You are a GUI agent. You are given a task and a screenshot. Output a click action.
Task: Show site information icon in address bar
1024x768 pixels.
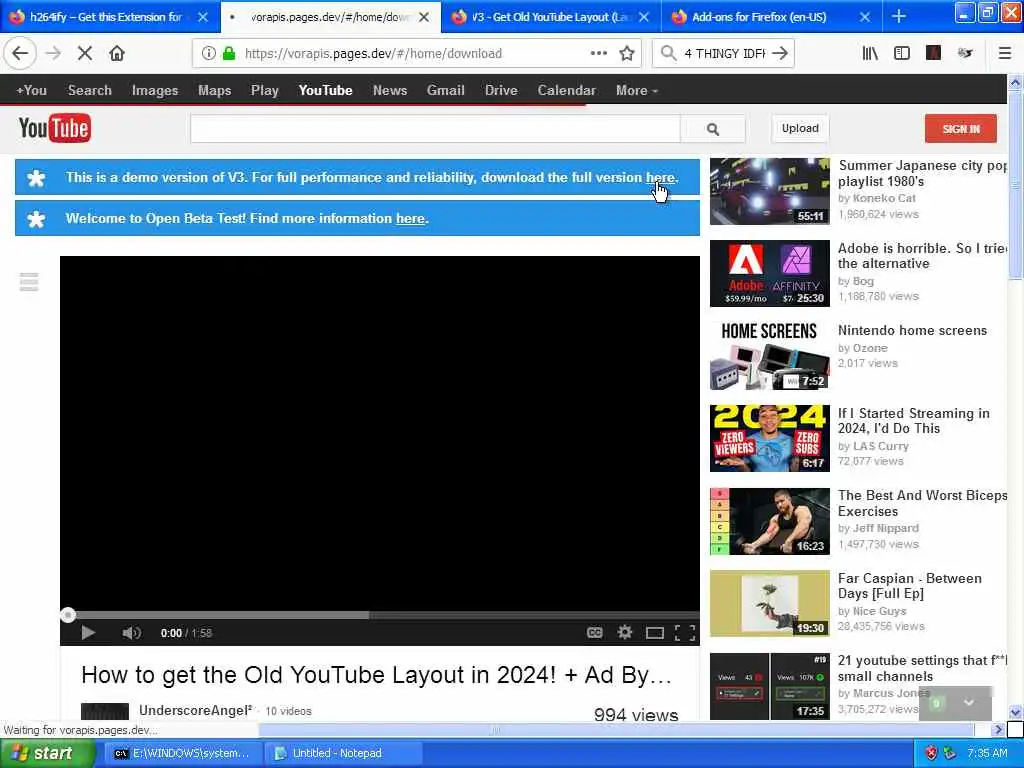coord(208,54)
